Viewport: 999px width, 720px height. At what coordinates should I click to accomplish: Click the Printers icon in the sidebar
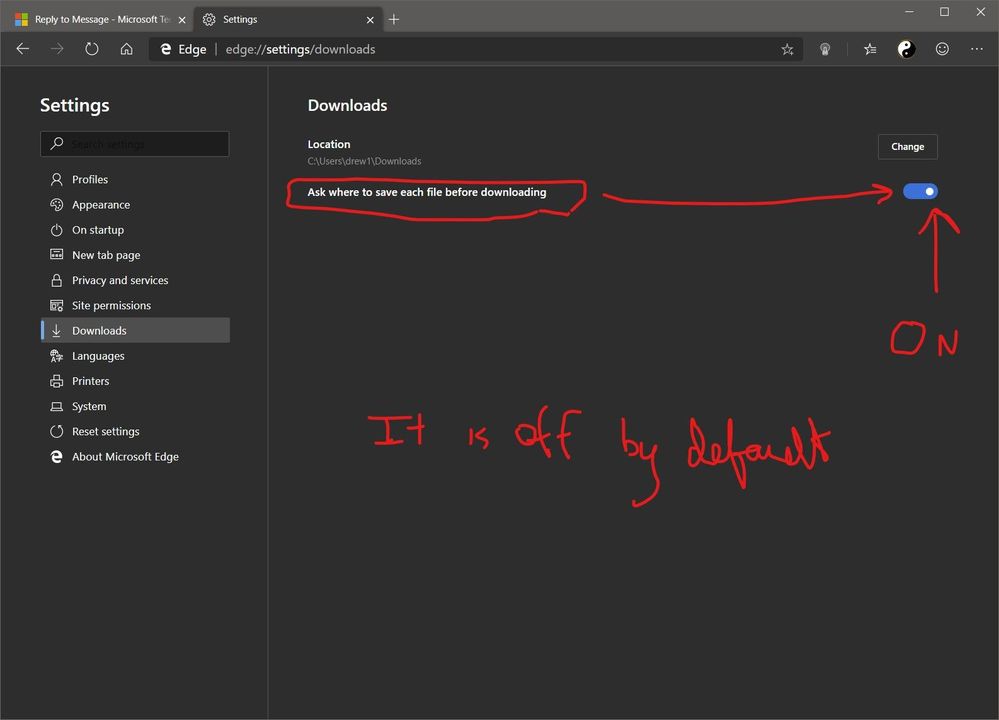point(57,381)
